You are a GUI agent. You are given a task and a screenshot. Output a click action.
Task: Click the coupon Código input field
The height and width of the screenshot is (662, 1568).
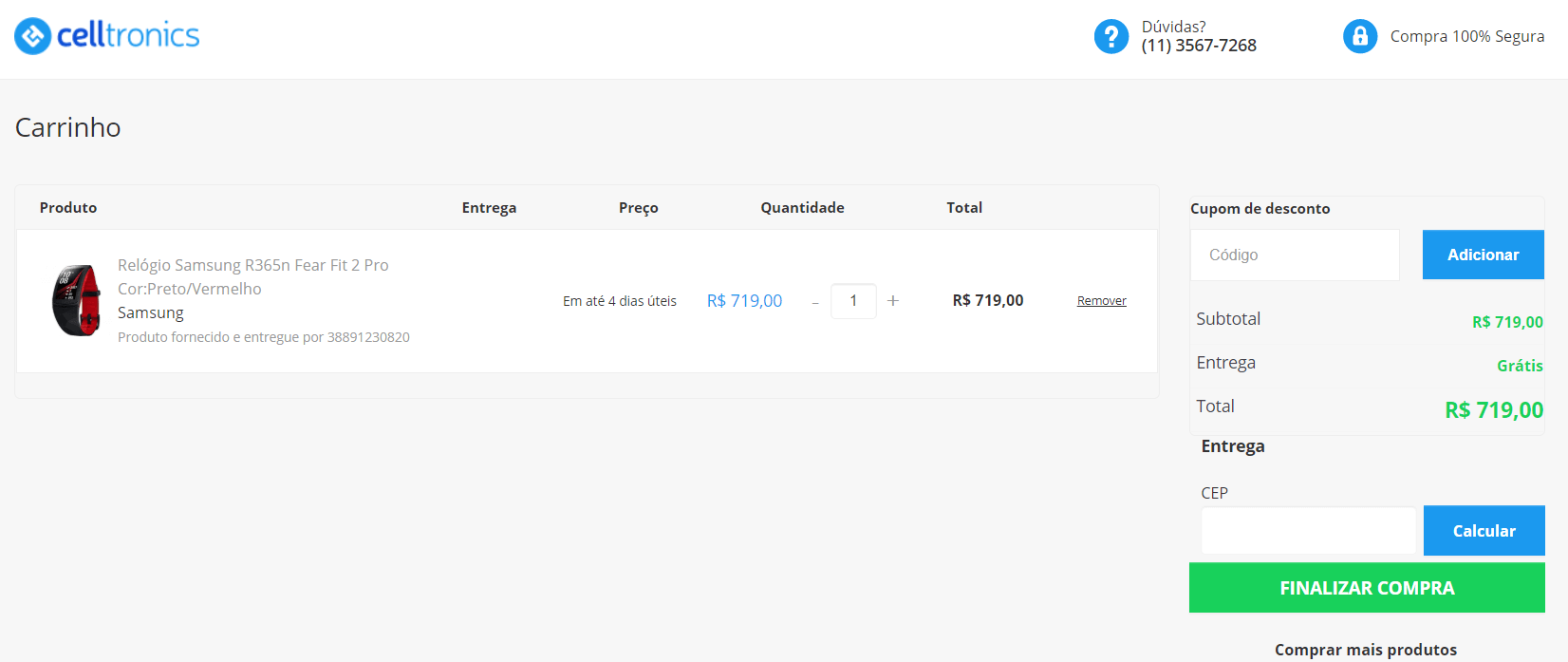click(x=1295, y=255)
